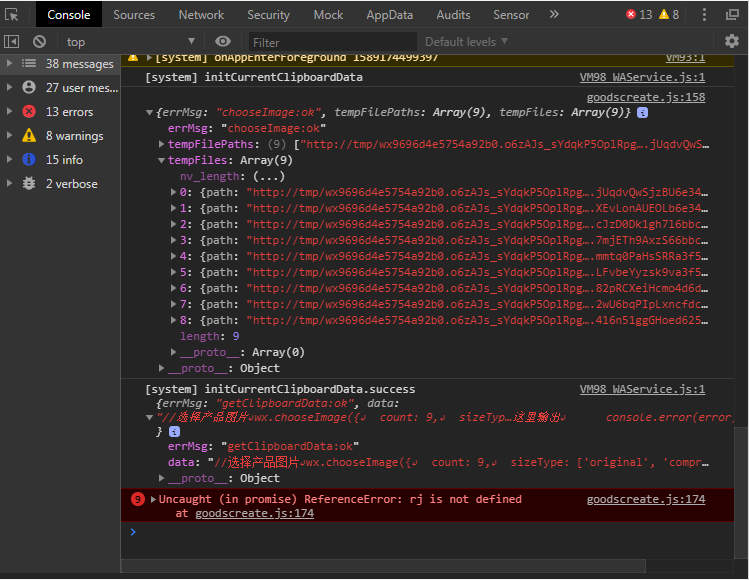Select the blue info circle icon
Screen dimensions: 749x580
29,160
